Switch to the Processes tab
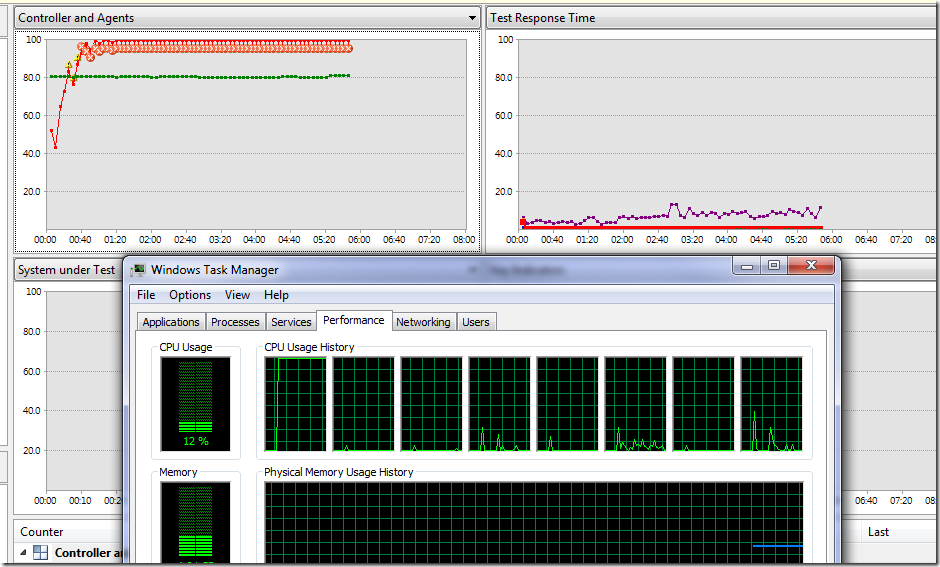940x567 pixels. [235, 322]
